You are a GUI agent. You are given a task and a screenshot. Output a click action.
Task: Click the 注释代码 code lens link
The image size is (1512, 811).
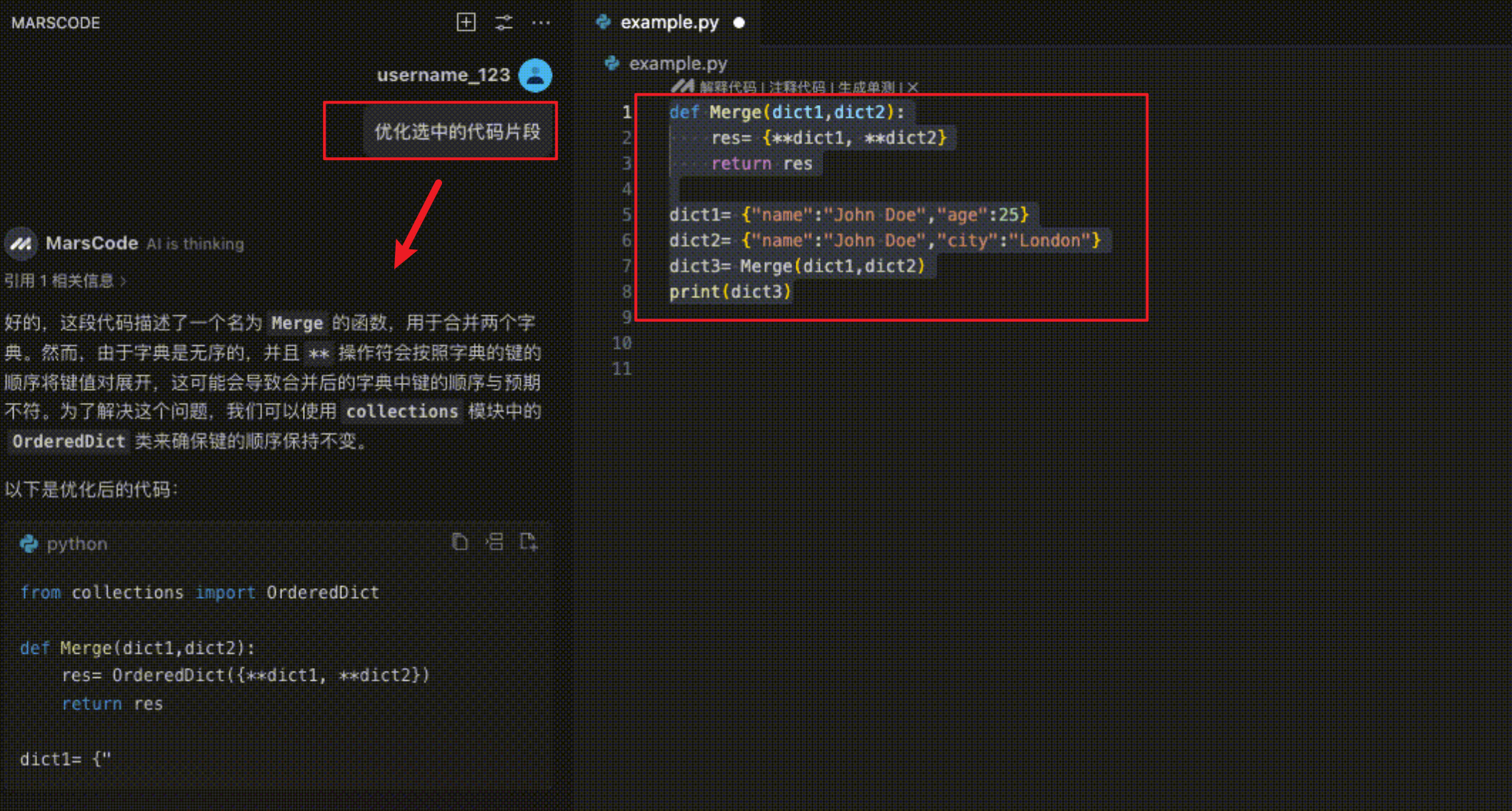(x=796, y=87)
